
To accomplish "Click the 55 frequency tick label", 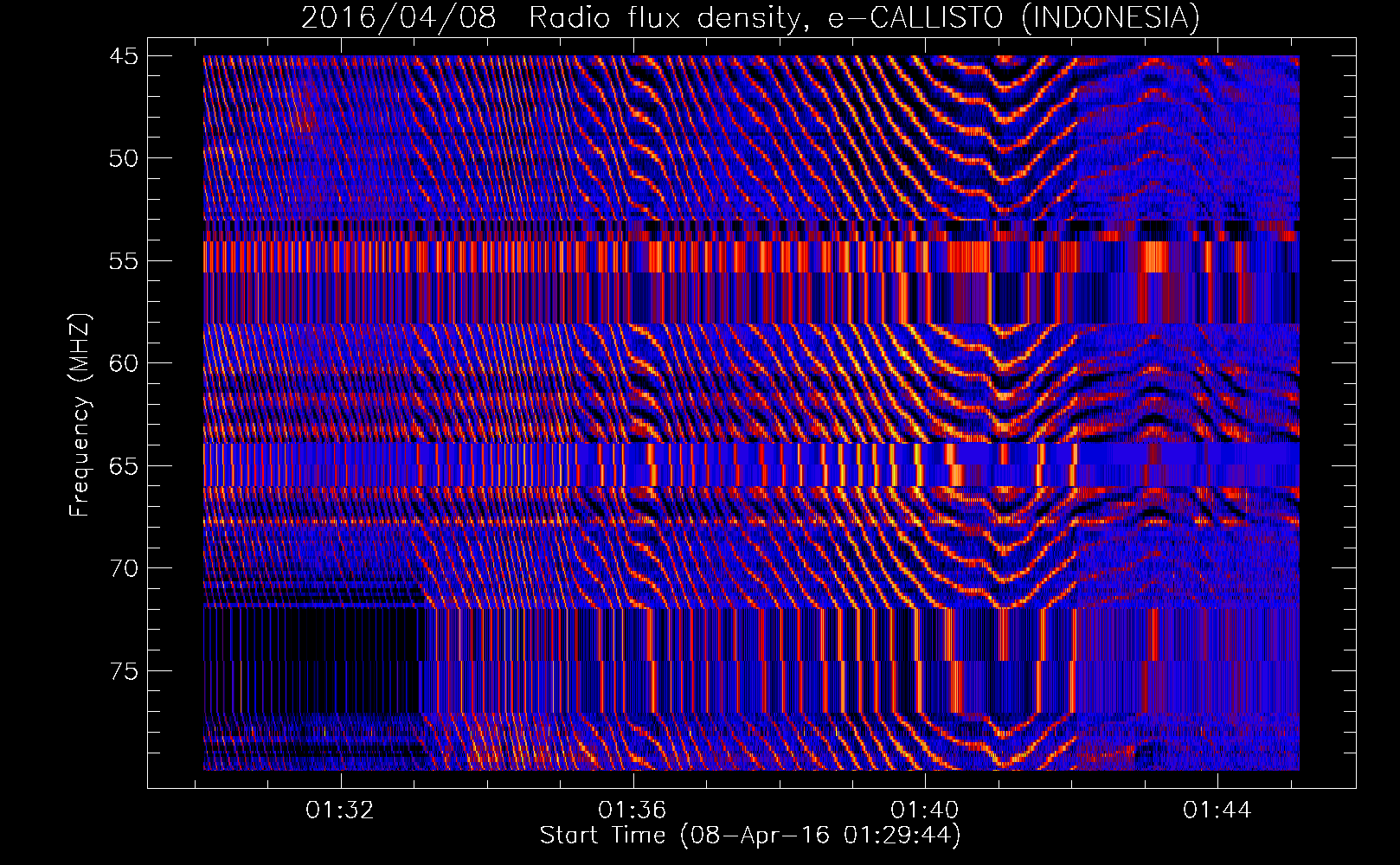I will pyautogui.click(x=124, y=261).
